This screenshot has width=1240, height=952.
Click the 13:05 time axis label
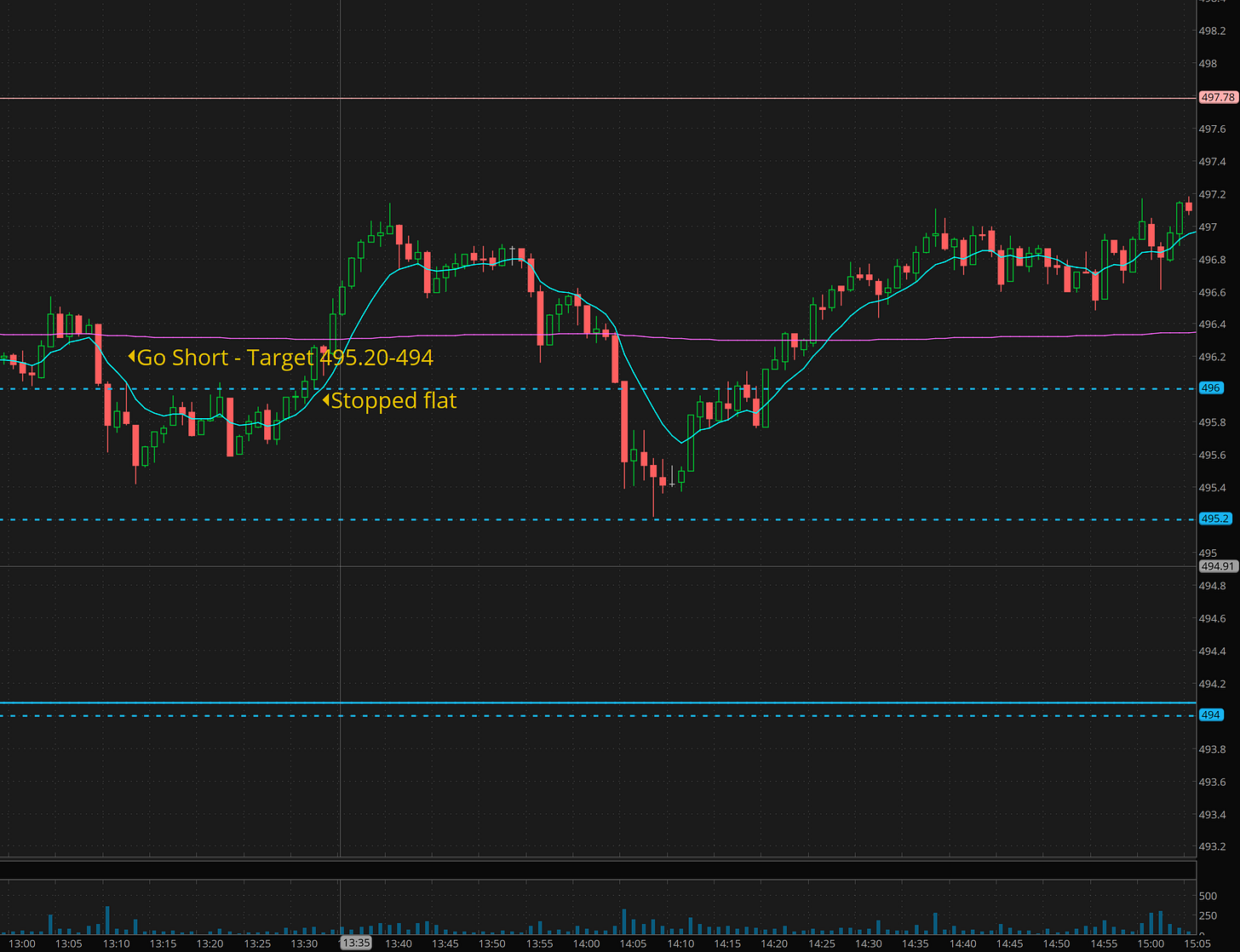tap(69, 943)
